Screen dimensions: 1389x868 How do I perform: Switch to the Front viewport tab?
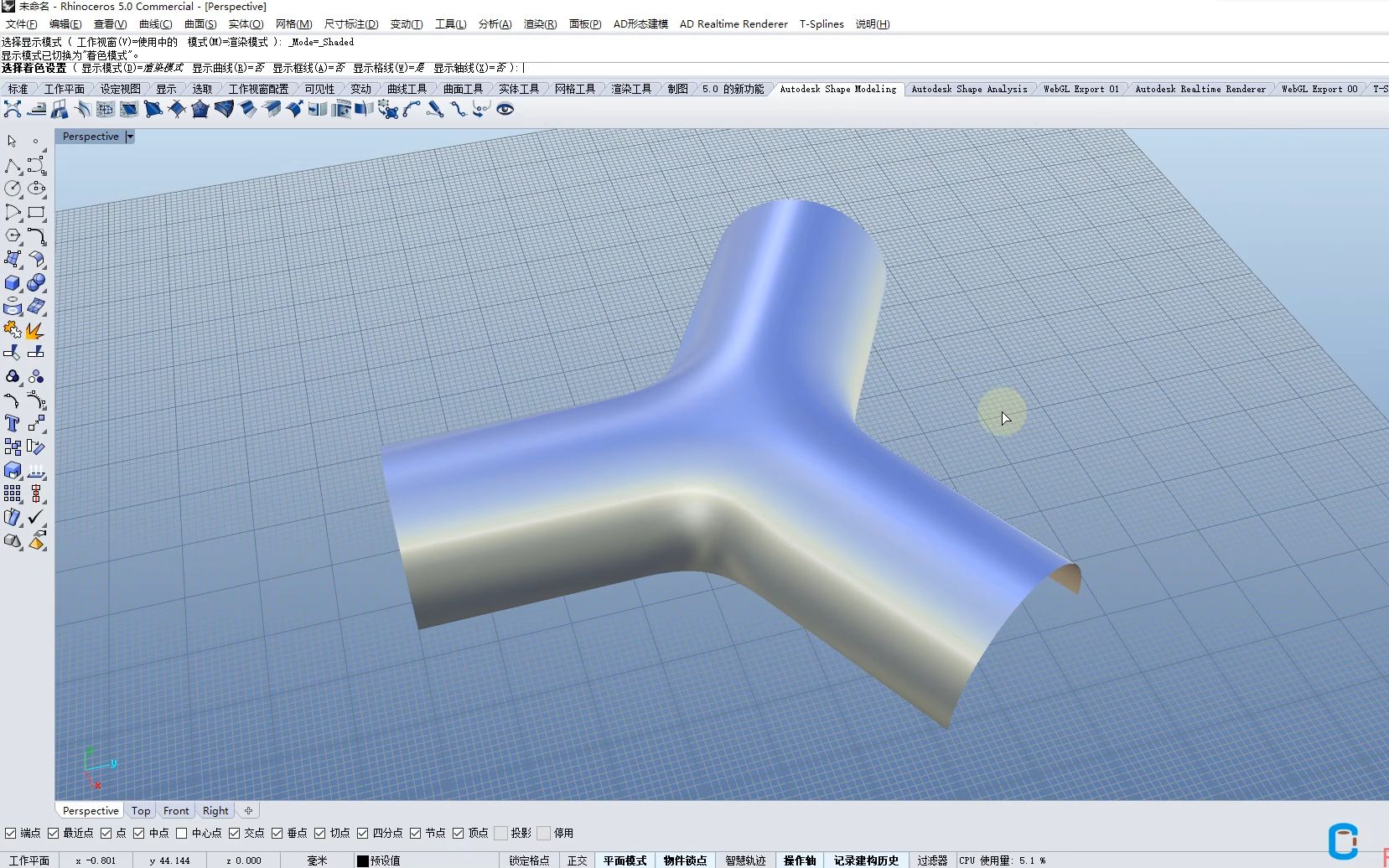176,810
